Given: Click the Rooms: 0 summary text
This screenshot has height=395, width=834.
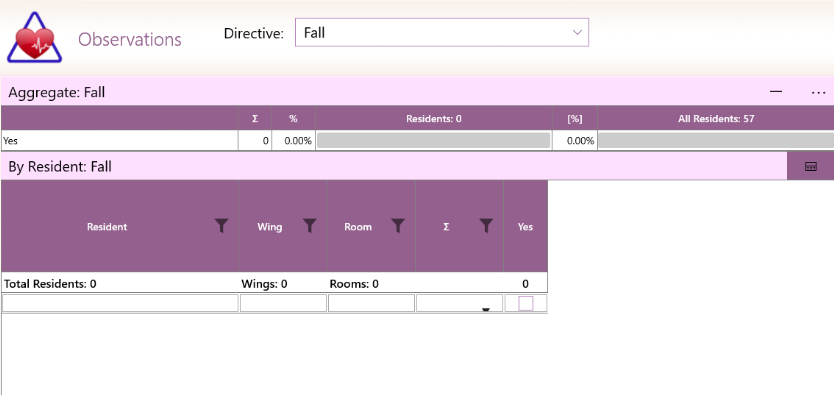Looking at the screenshot, I should (354, 284).
